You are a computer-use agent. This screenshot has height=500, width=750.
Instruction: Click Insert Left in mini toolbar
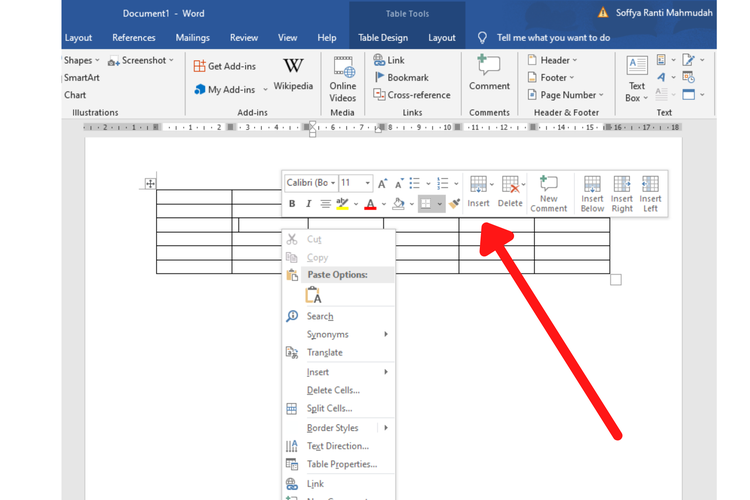650,194
